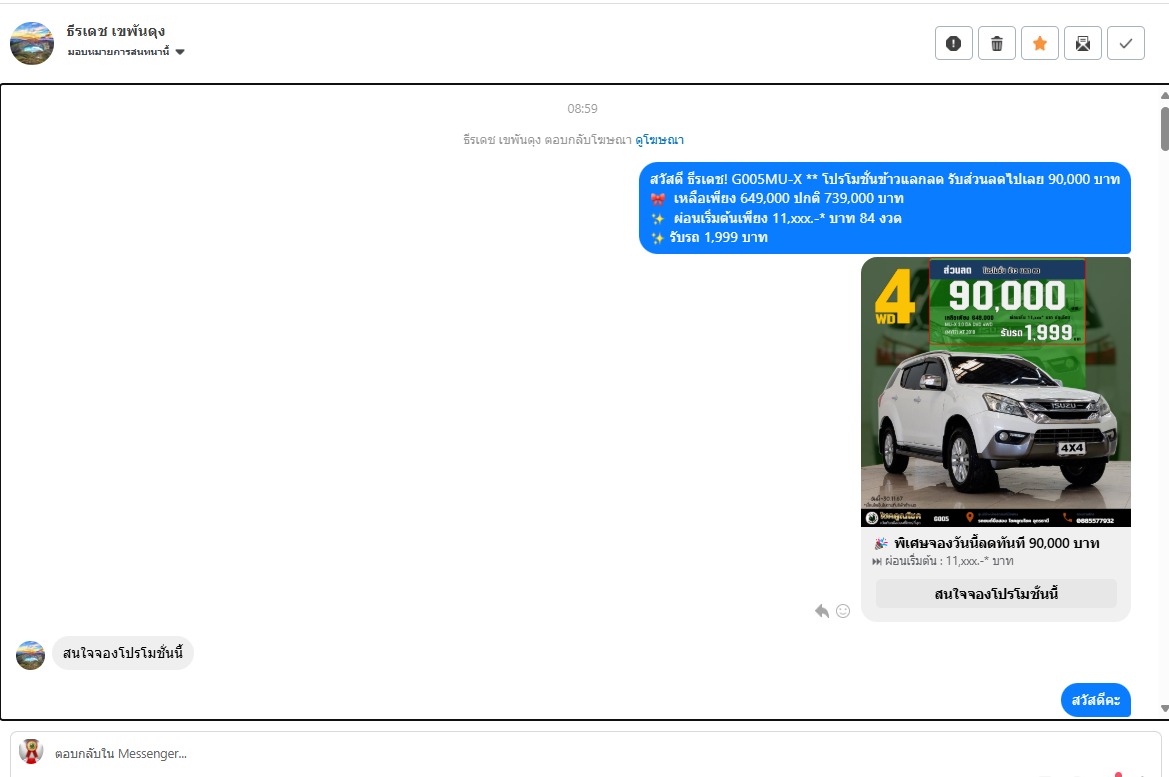Star this conversation with the orange star
Image resolution: width=1169 pixels, height=777 pixels.
pyautogui.click(x=1040, y=43)
